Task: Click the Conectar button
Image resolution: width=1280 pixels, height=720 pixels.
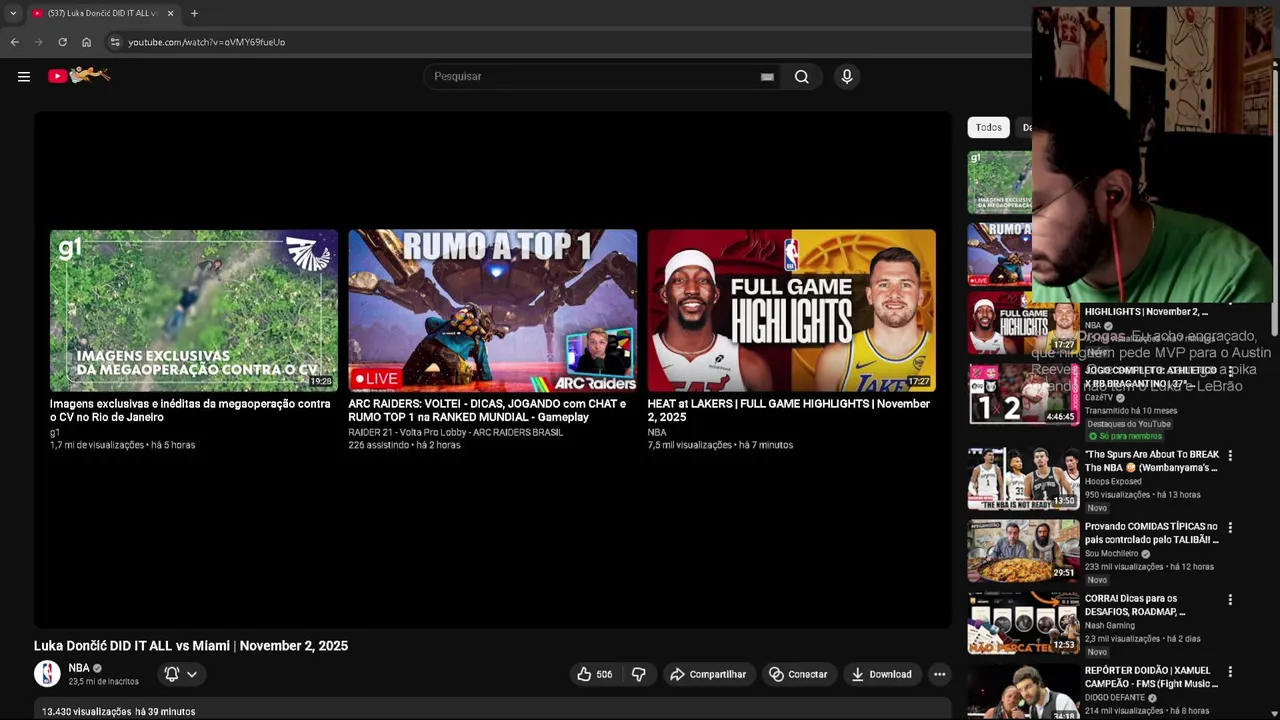Action: click(798, 674)
